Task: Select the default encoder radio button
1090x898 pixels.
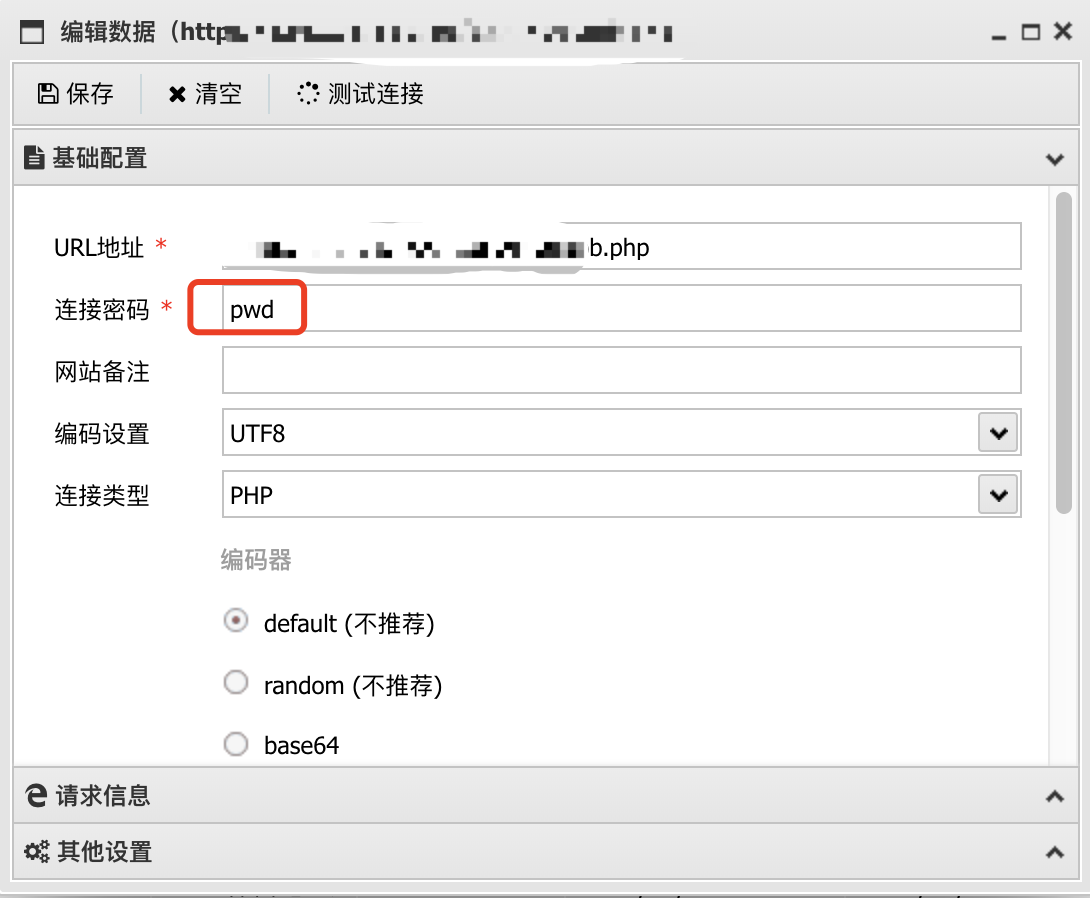Action: pyautogui.click(x=236, y=622)
